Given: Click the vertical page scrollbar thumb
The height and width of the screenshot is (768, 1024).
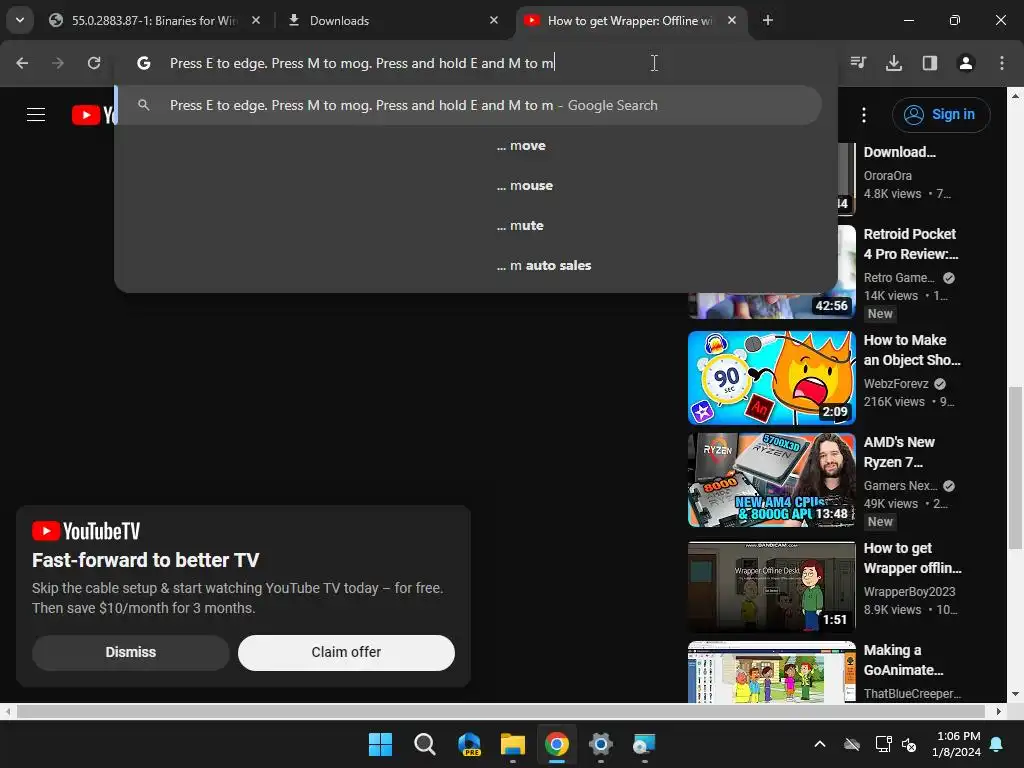Looking at the screenshot, I should coord(1016,468).
